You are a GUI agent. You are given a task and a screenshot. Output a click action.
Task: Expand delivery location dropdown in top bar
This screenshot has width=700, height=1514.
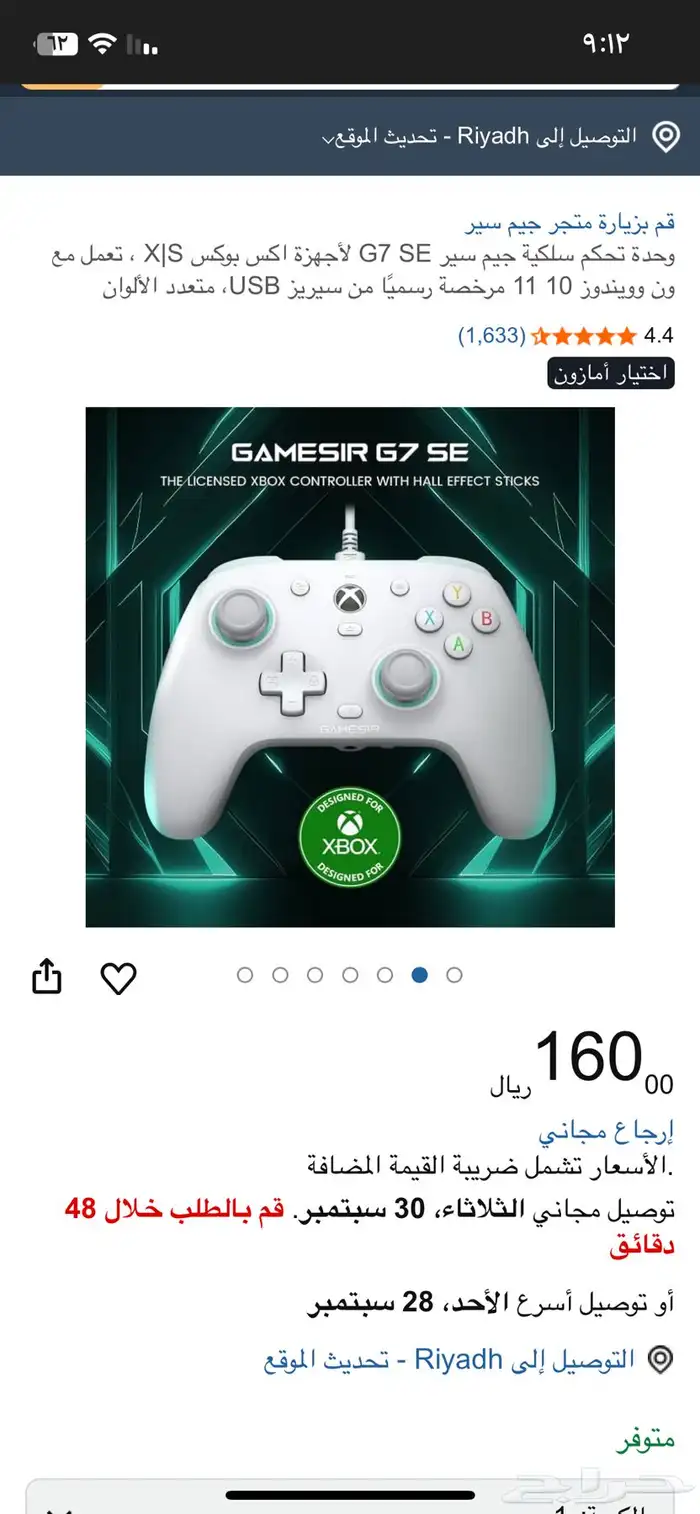[x=480, y=137]
